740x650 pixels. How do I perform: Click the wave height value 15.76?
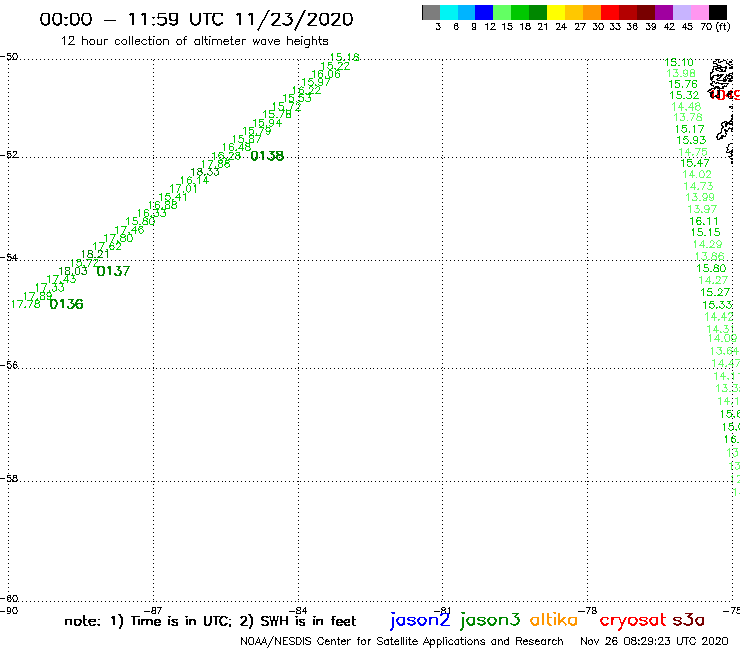pos(683,84)
